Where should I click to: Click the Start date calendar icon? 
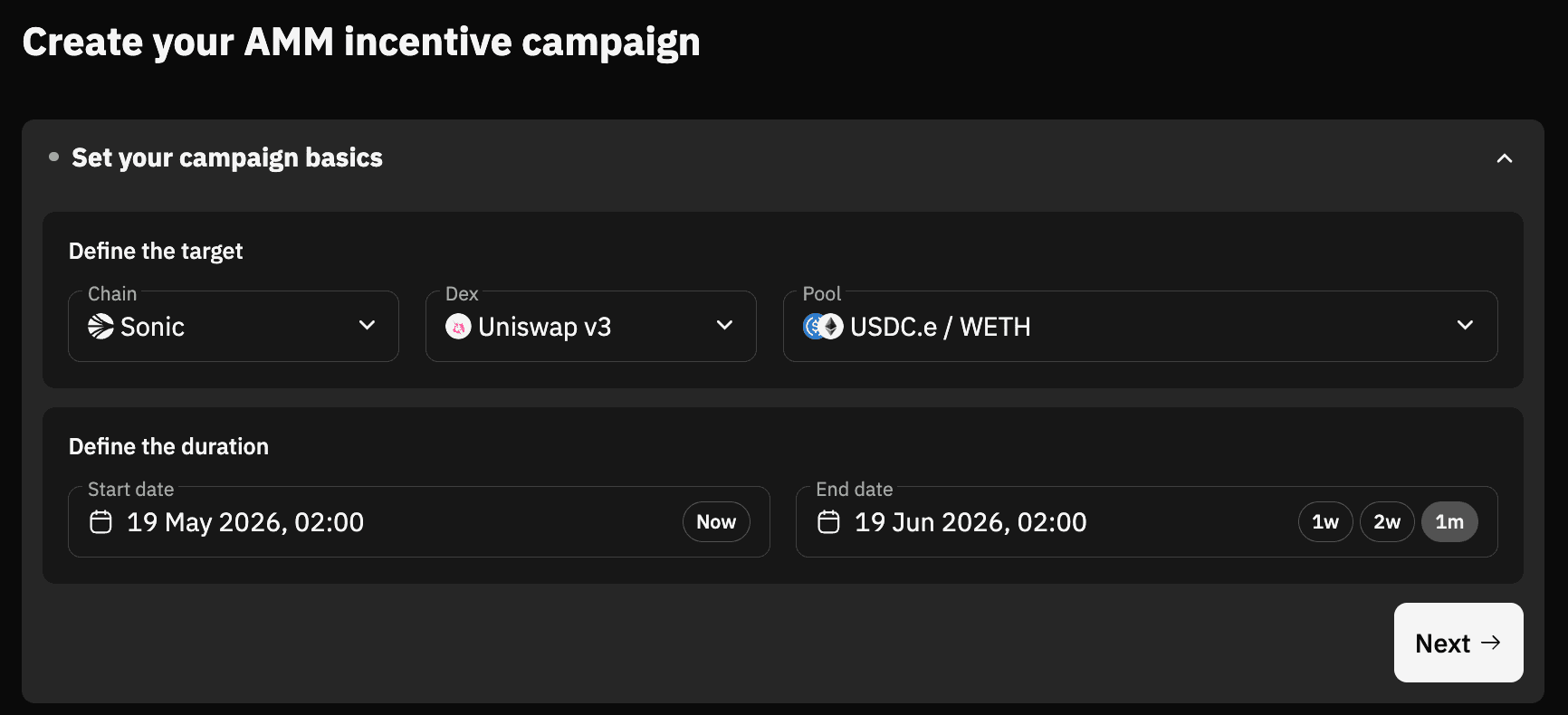(x=101, y=522)
